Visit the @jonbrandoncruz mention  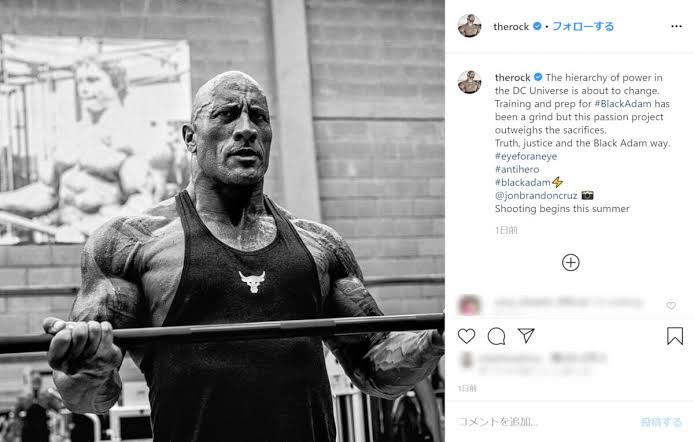click(x=536, y=196)
